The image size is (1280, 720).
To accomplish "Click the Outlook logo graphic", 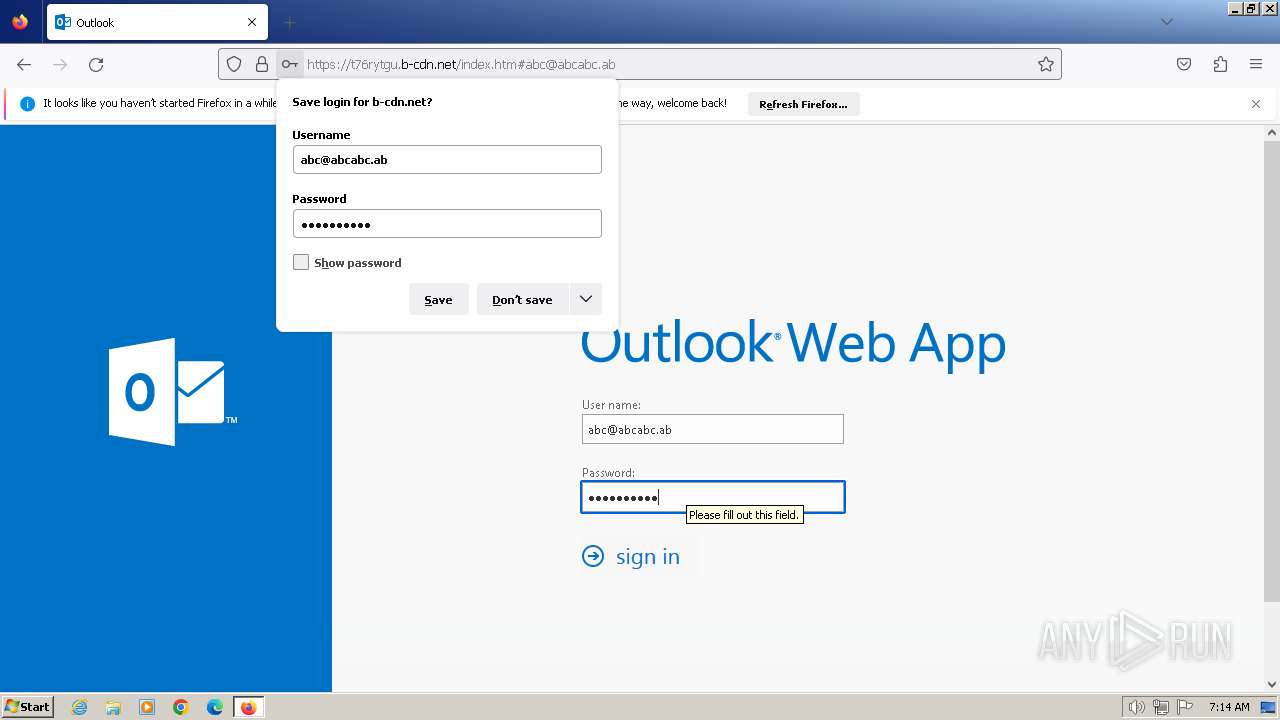I will coord(172,391).
